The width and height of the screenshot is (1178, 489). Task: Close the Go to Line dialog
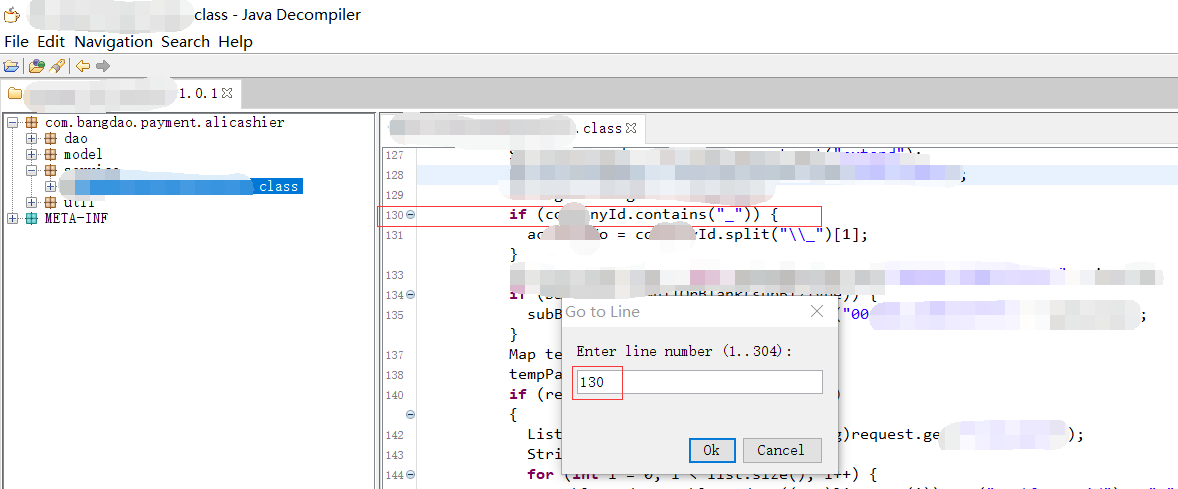(x=817, y=311)
